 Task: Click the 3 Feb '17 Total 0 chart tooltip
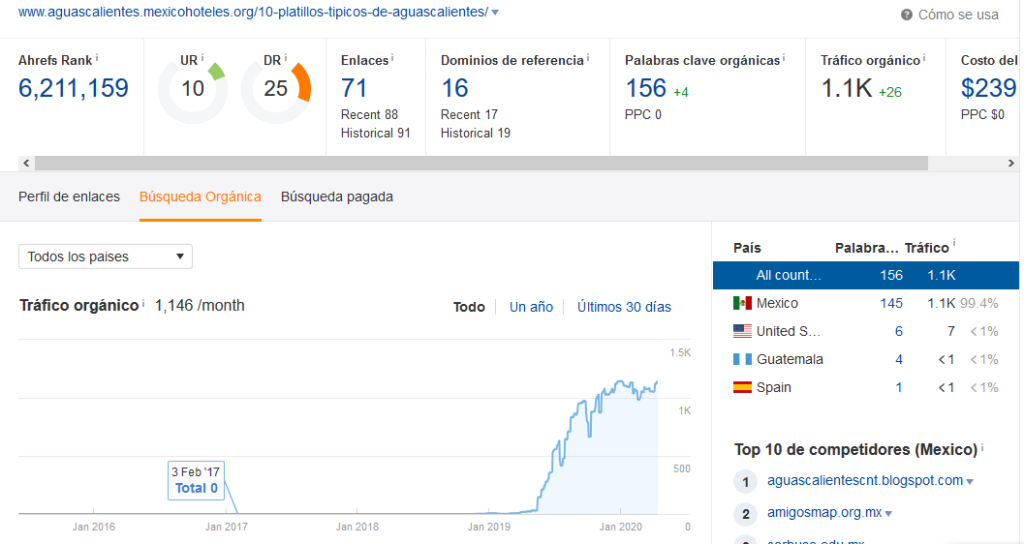[x=196, y=481]
